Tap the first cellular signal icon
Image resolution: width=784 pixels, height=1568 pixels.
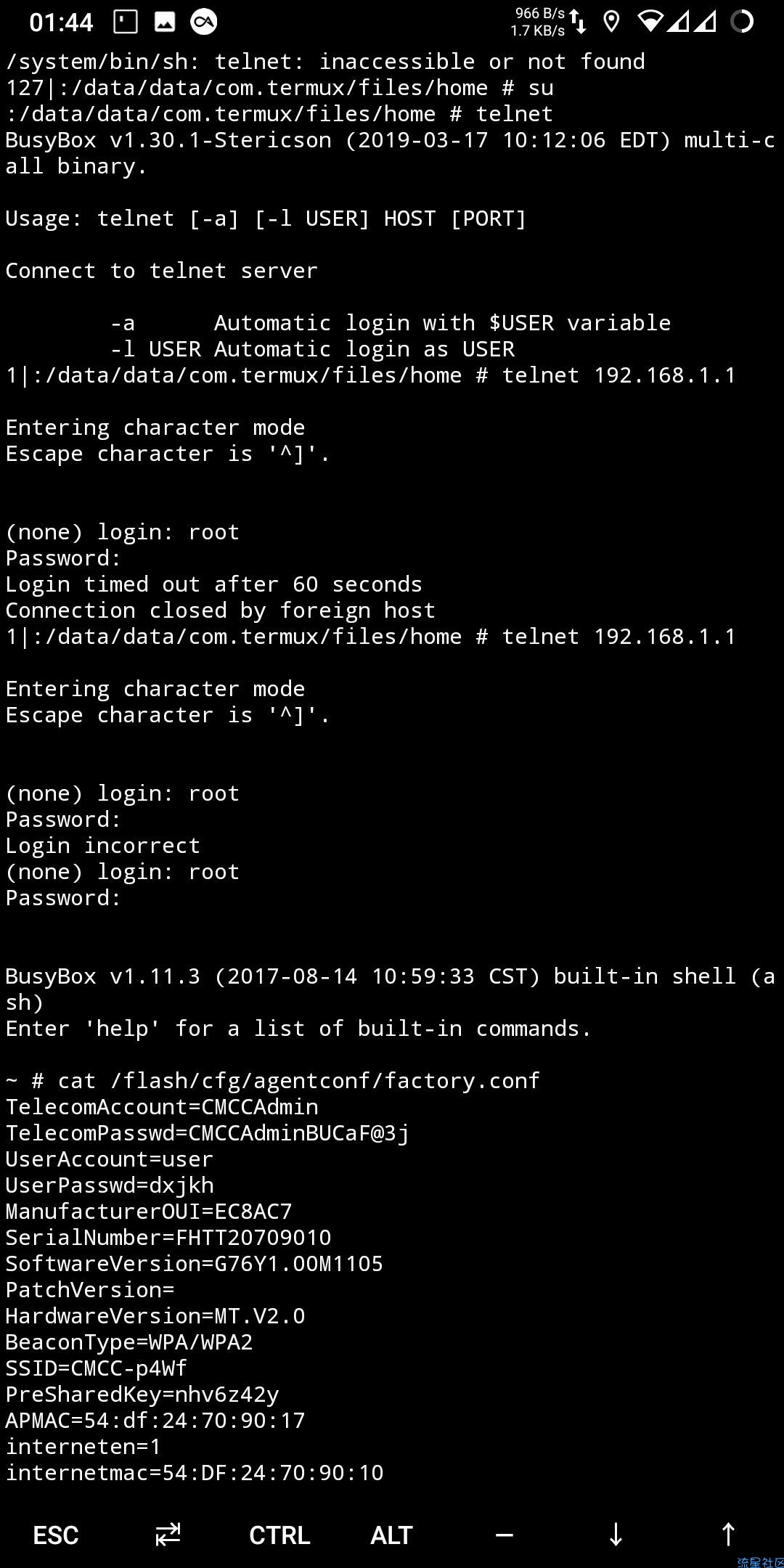[x=678, y=22]
